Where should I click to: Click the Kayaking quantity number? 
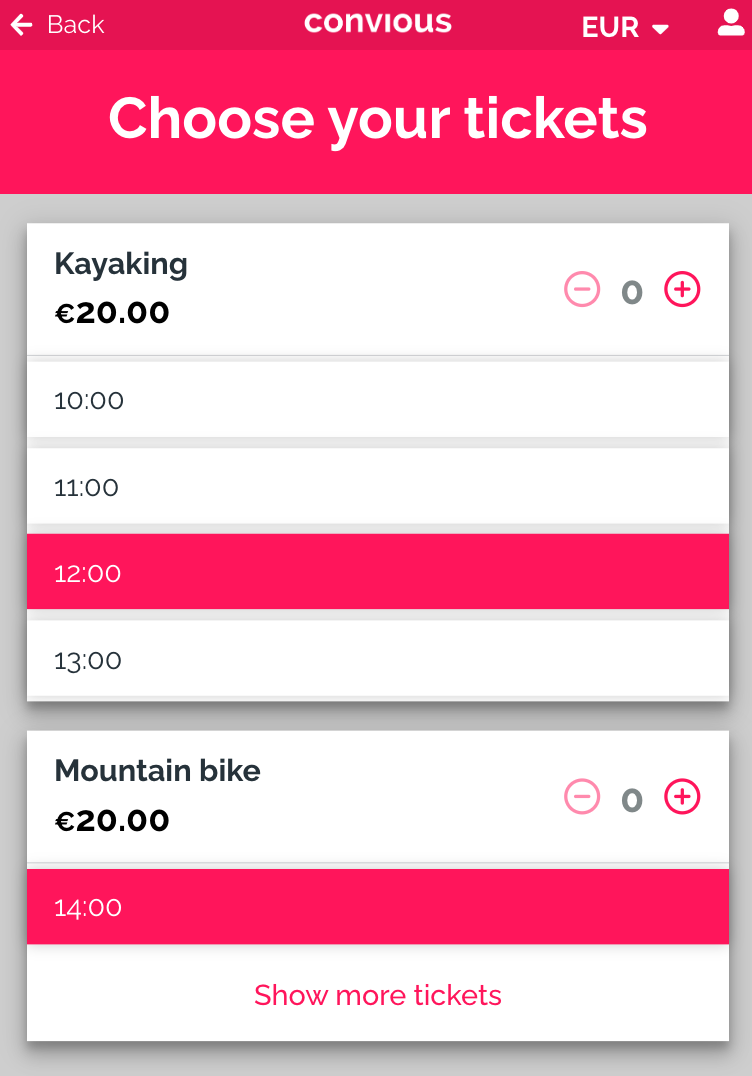point(632,292)
